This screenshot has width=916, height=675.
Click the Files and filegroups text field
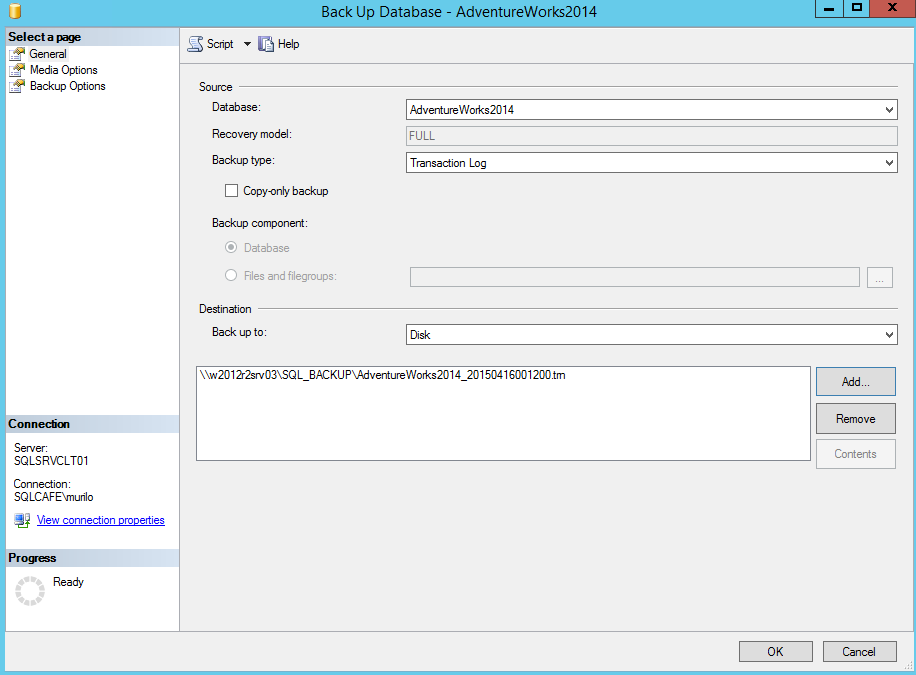point(635,277)
